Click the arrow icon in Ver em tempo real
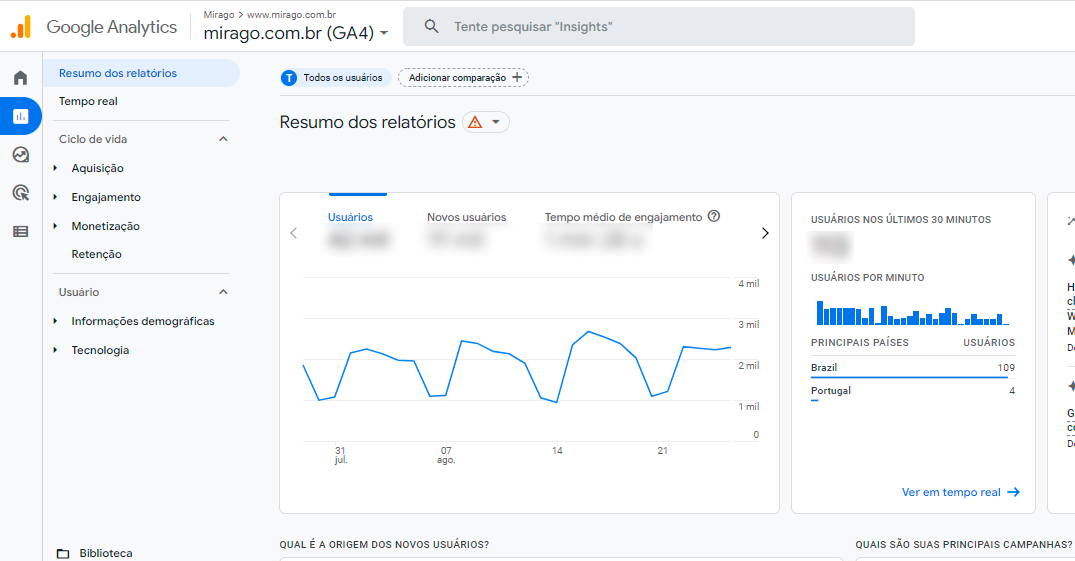1075x561 pixels. pos(1013,492)
